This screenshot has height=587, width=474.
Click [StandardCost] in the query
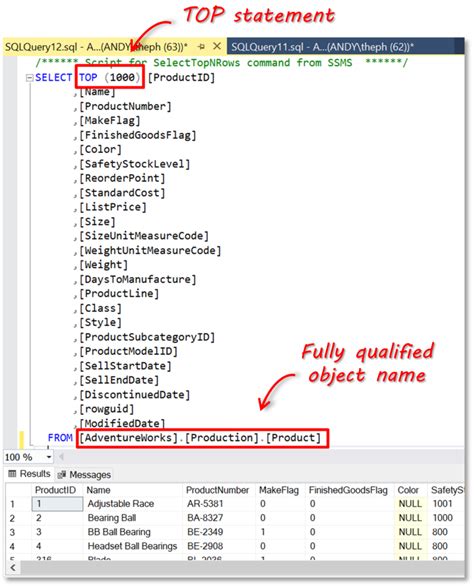(x=122, y=193)
